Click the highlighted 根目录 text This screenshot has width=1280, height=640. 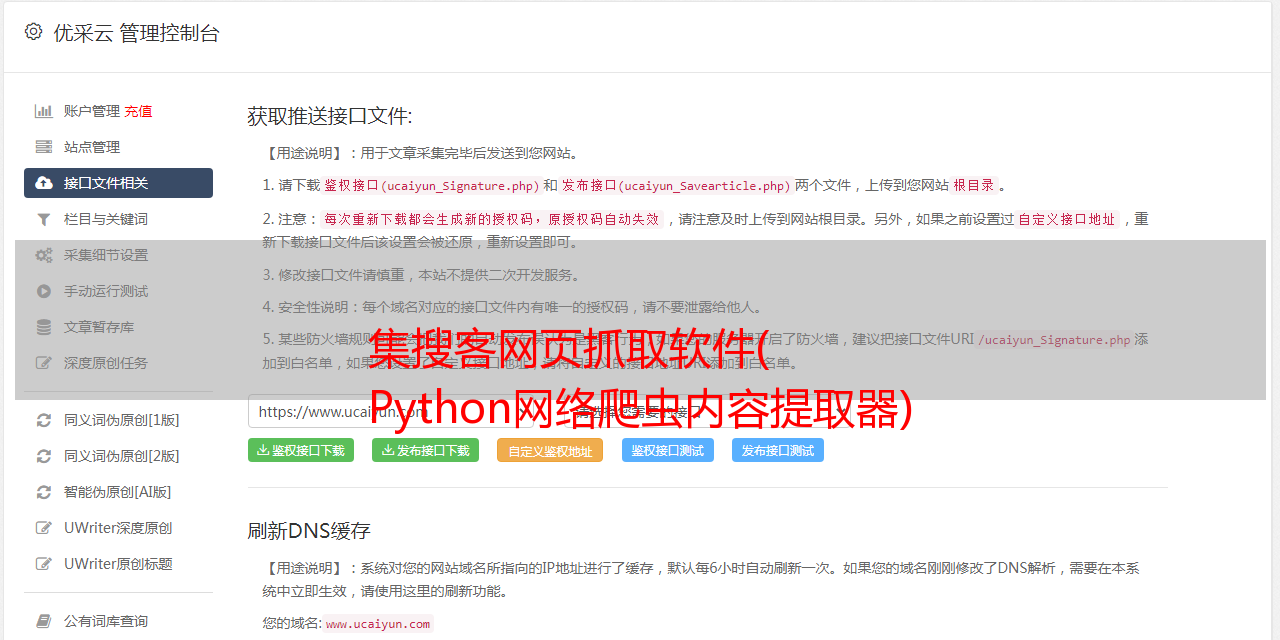coord(974,185)
